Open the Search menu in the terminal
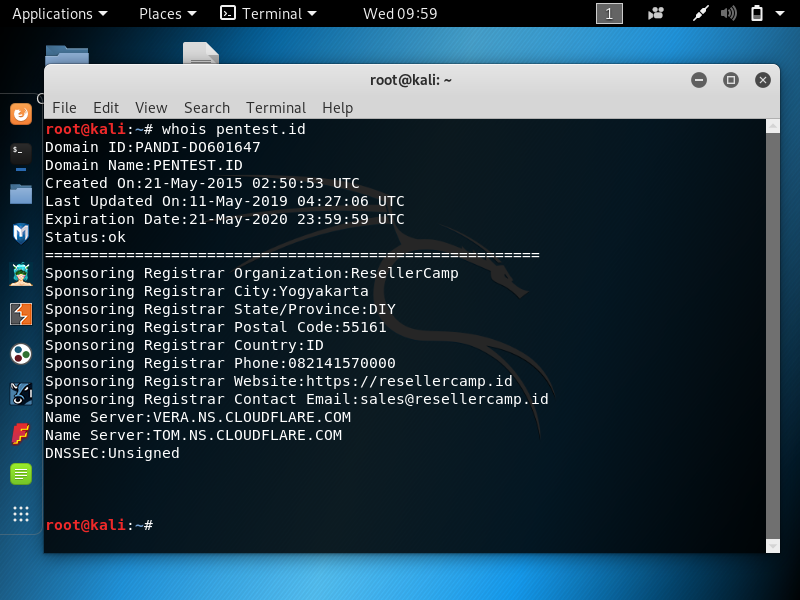This screenshot has height=600, width=800. point(207,107)
